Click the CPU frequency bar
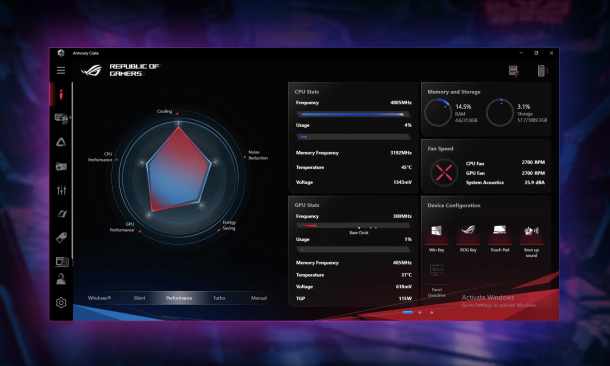 click(353, 114)
